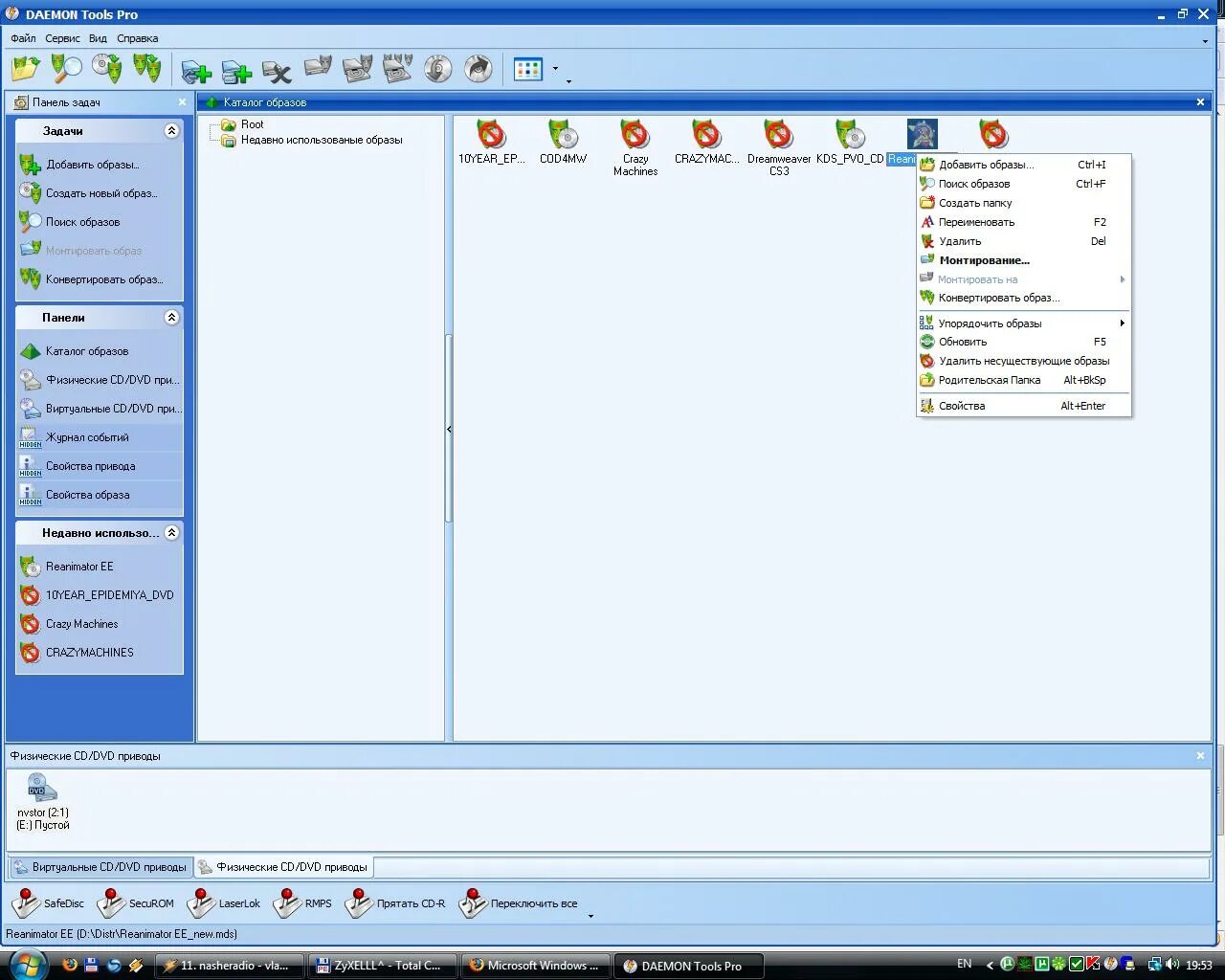The height and width of the screenshot is (980, 1225).
Task: Open the Справка menu
Action: (x=137, y=38)
